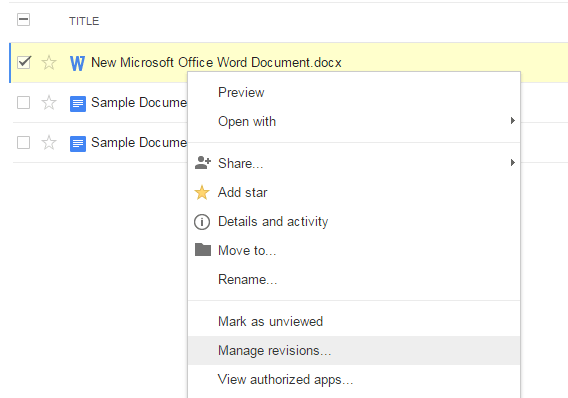Open Details and activity

coord(354,221)
